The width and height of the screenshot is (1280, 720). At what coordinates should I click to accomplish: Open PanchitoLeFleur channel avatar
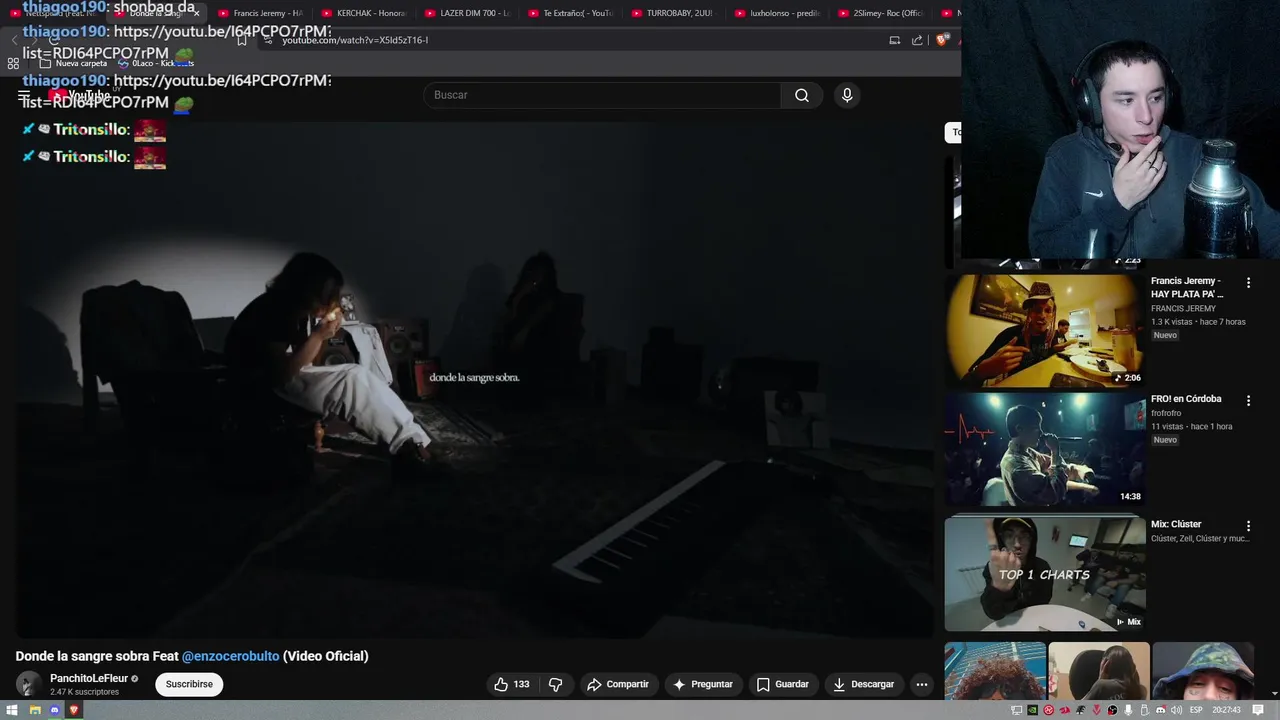28,684
